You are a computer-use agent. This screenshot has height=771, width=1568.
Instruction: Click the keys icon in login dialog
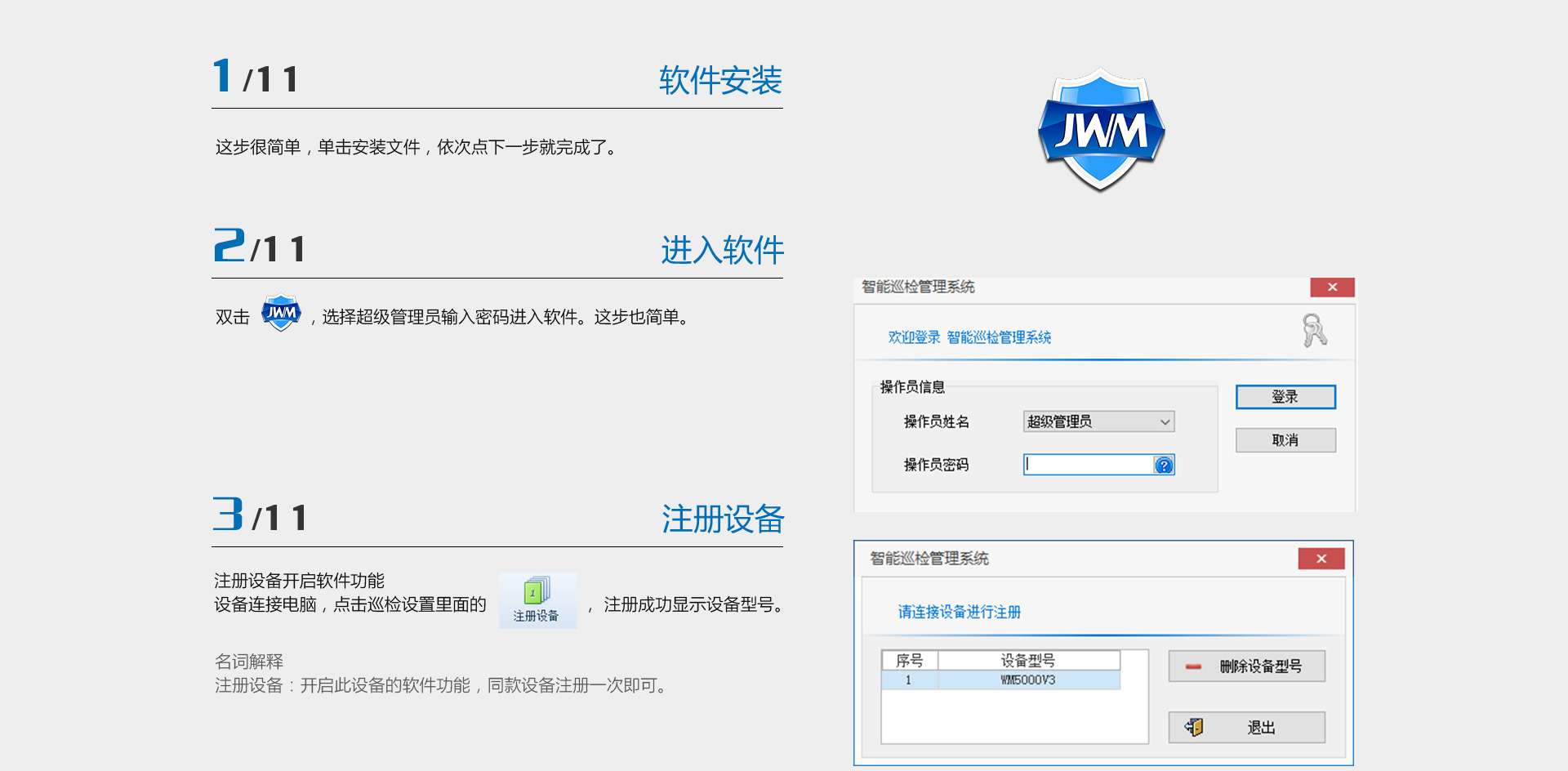point(1313,331)
